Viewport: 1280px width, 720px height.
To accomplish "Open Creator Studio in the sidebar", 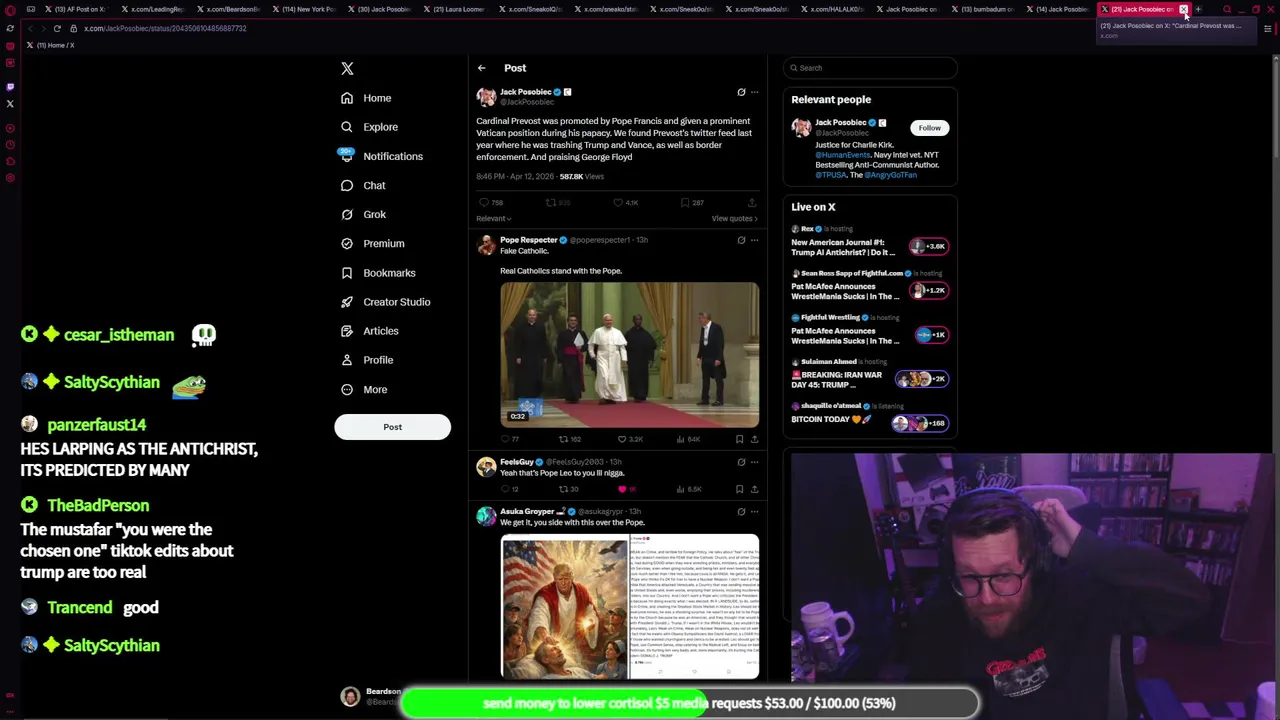I will tap(385, 301).
